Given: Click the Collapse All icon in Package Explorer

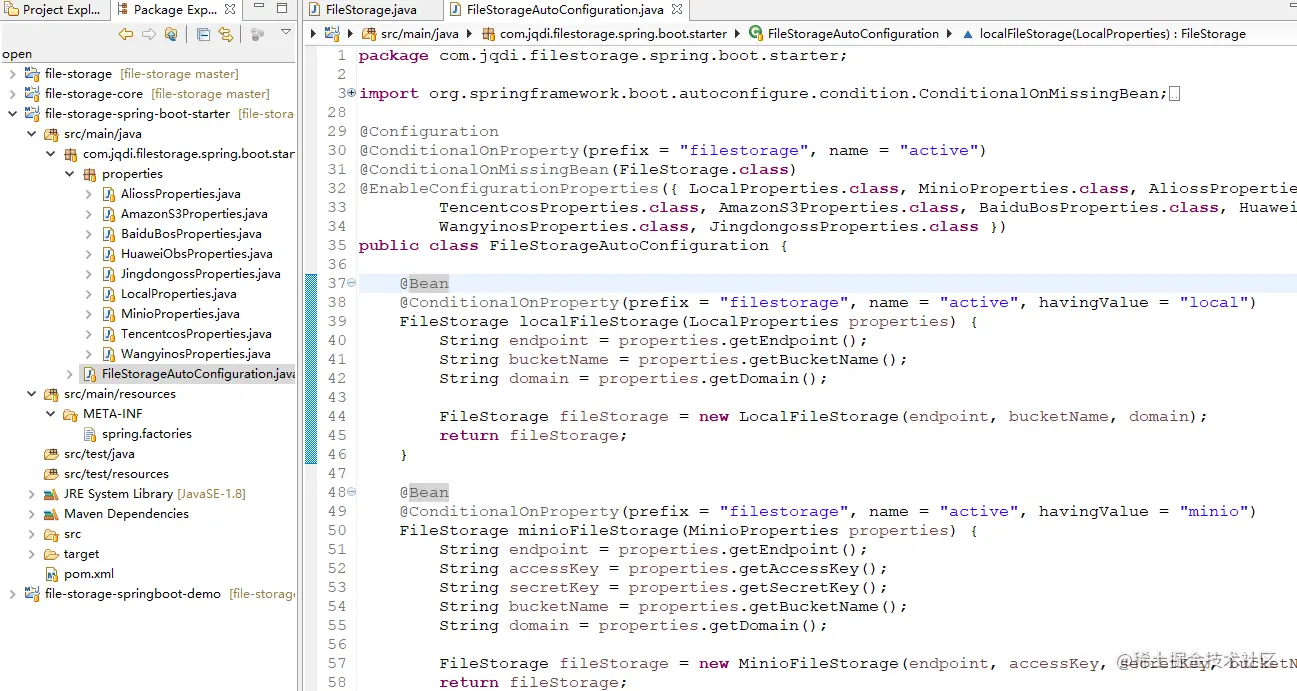Looking at the screenshot, I should point(203,34).
